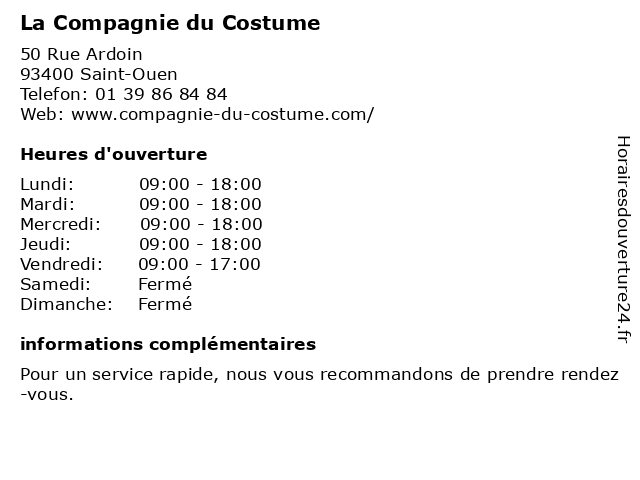Image resolution: width=640 pixels, height=480 pixels.
Task: Select the Dimanche day label
Action: click(x=66, y=304)
